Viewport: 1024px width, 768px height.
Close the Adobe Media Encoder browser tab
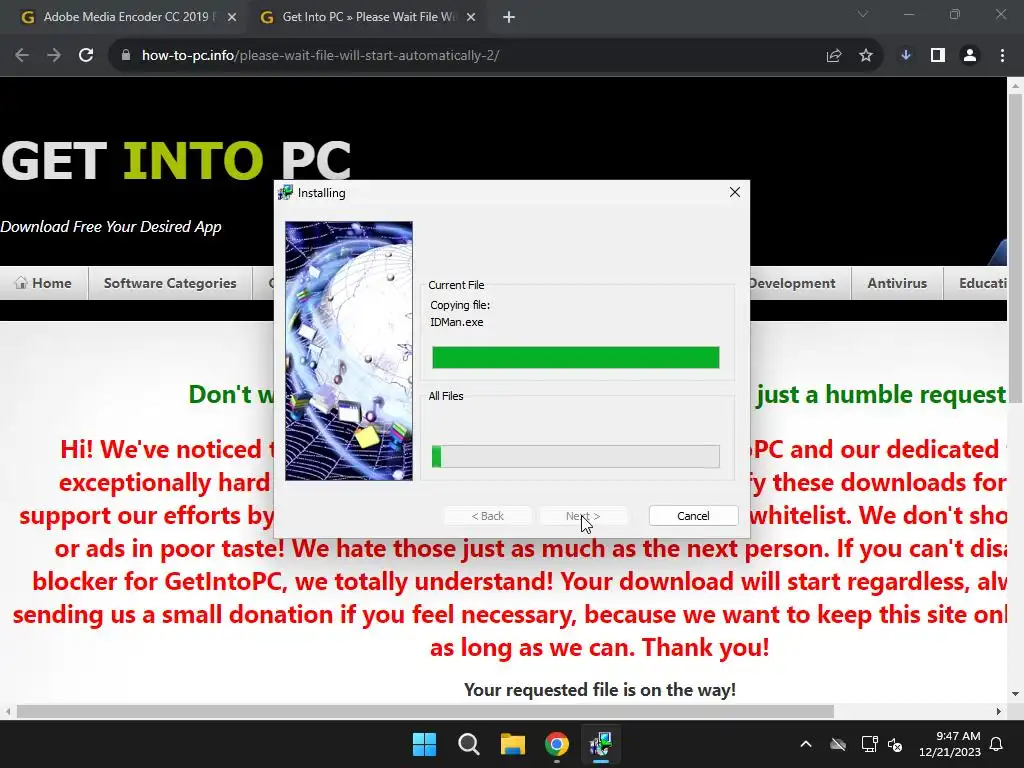tap(232, 18)
